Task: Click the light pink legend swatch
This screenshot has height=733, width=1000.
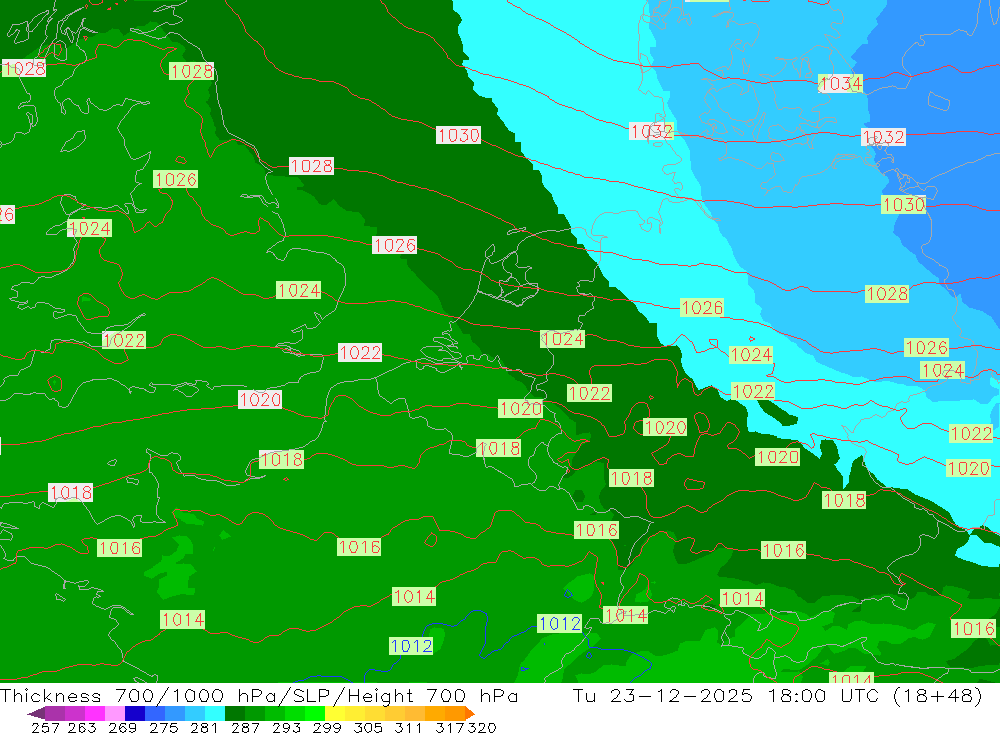Action: tap(114, 713)
